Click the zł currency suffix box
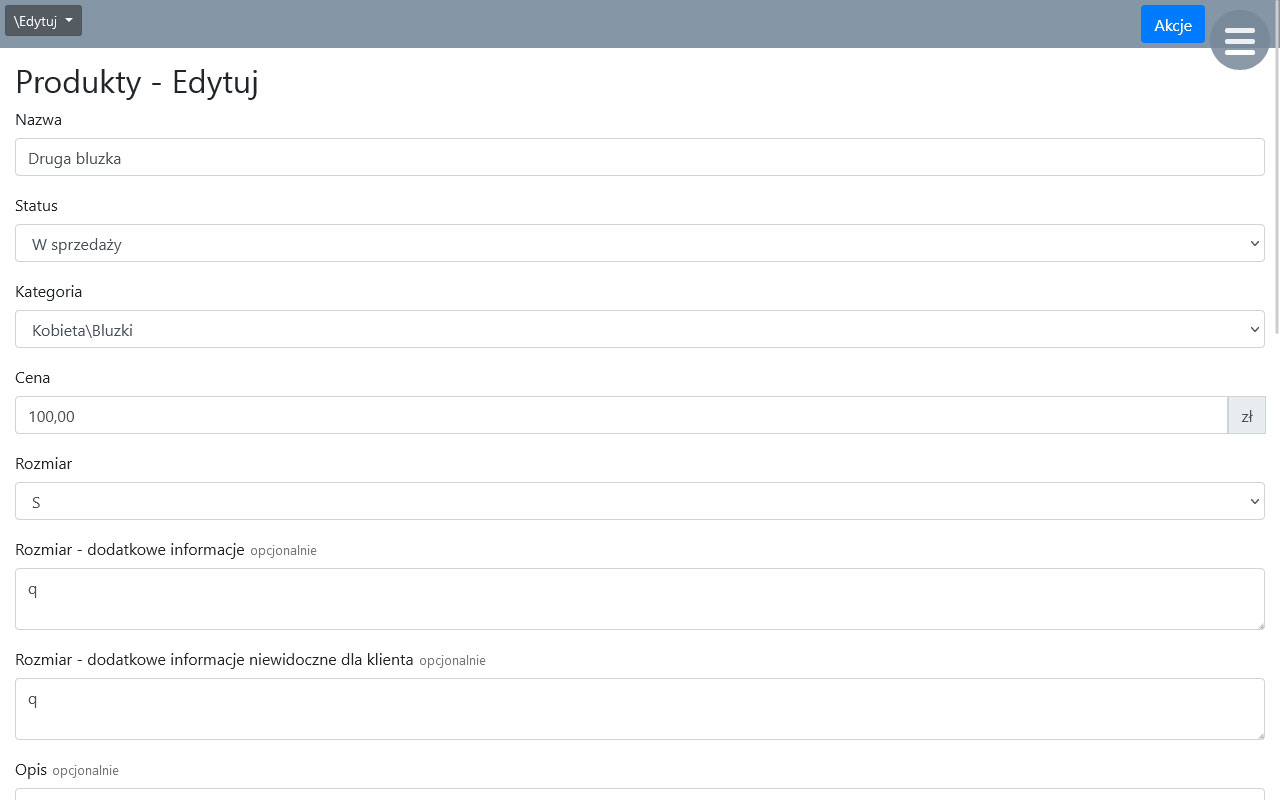This screenshot has width=1280, height=800. point(1246,416)
